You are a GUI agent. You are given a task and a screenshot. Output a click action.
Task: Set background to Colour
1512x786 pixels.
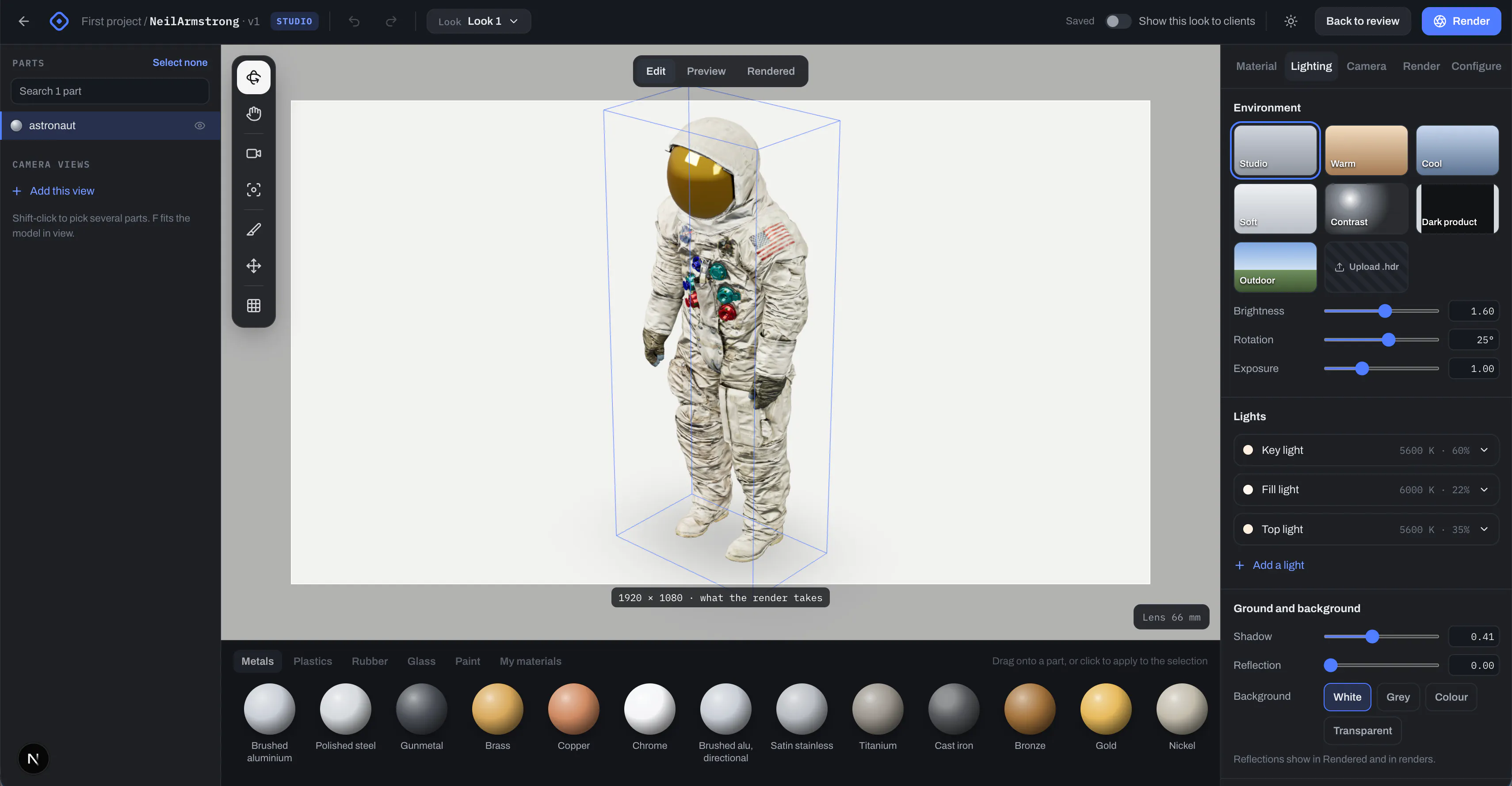(x=1451, y=697)
